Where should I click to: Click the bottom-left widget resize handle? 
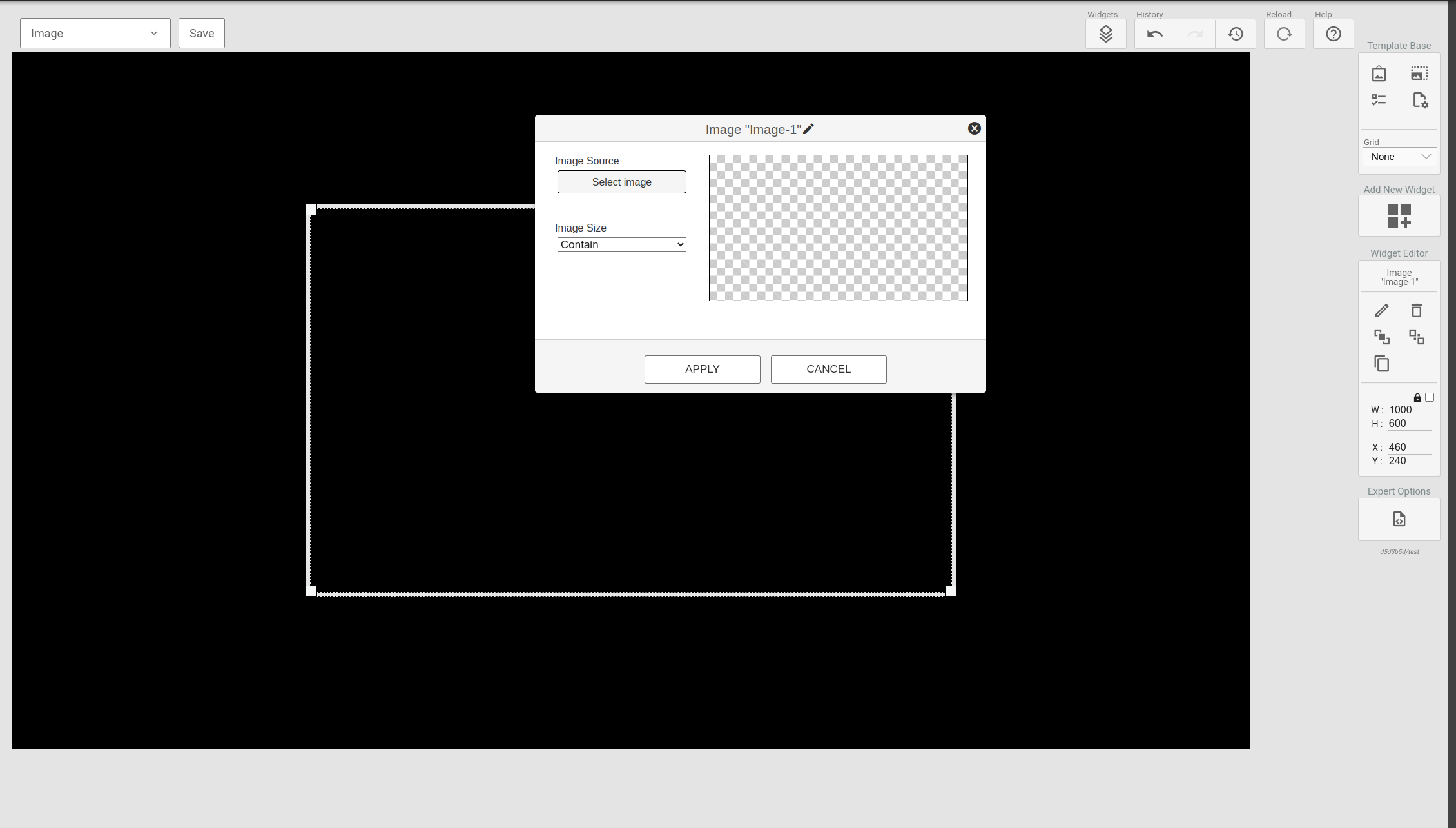[x=311, y=591]
